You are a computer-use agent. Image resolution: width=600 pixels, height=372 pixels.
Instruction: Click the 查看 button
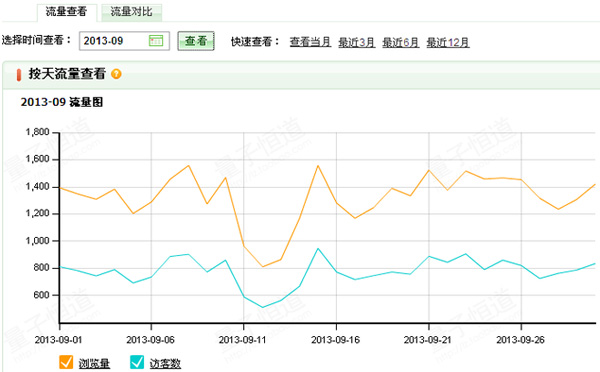pos(196,41)
